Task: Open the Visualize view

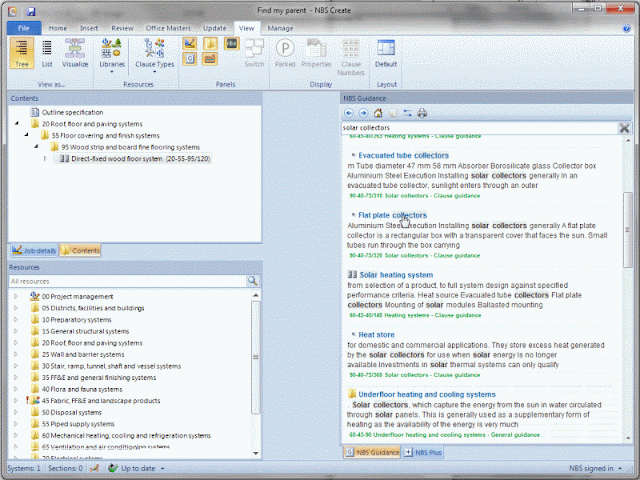Action: tap(75, 53)
